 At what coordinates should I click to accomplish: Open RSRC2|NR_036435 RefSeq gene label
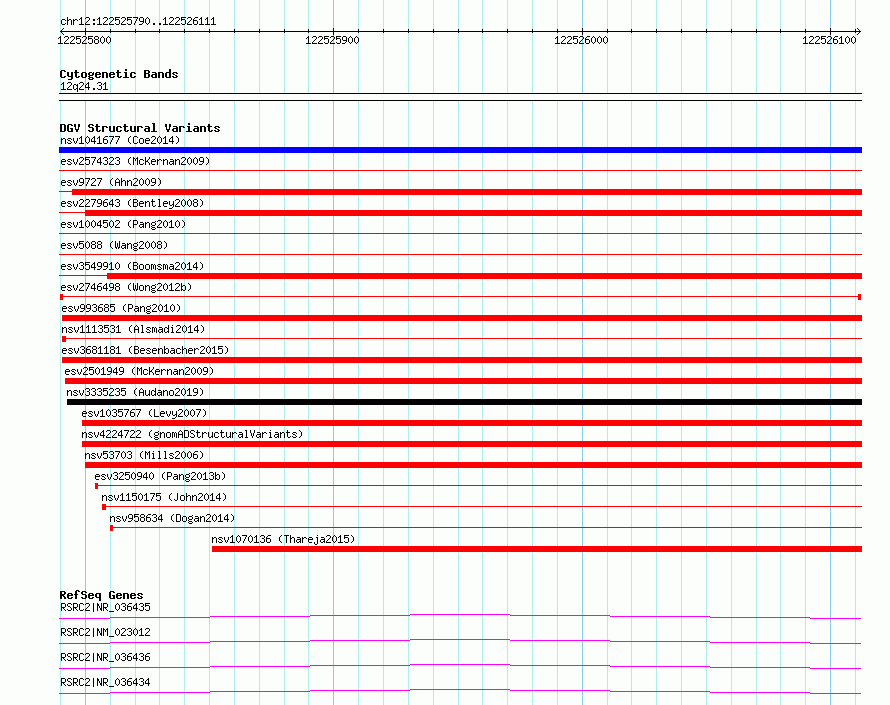[x=105, y=607]
